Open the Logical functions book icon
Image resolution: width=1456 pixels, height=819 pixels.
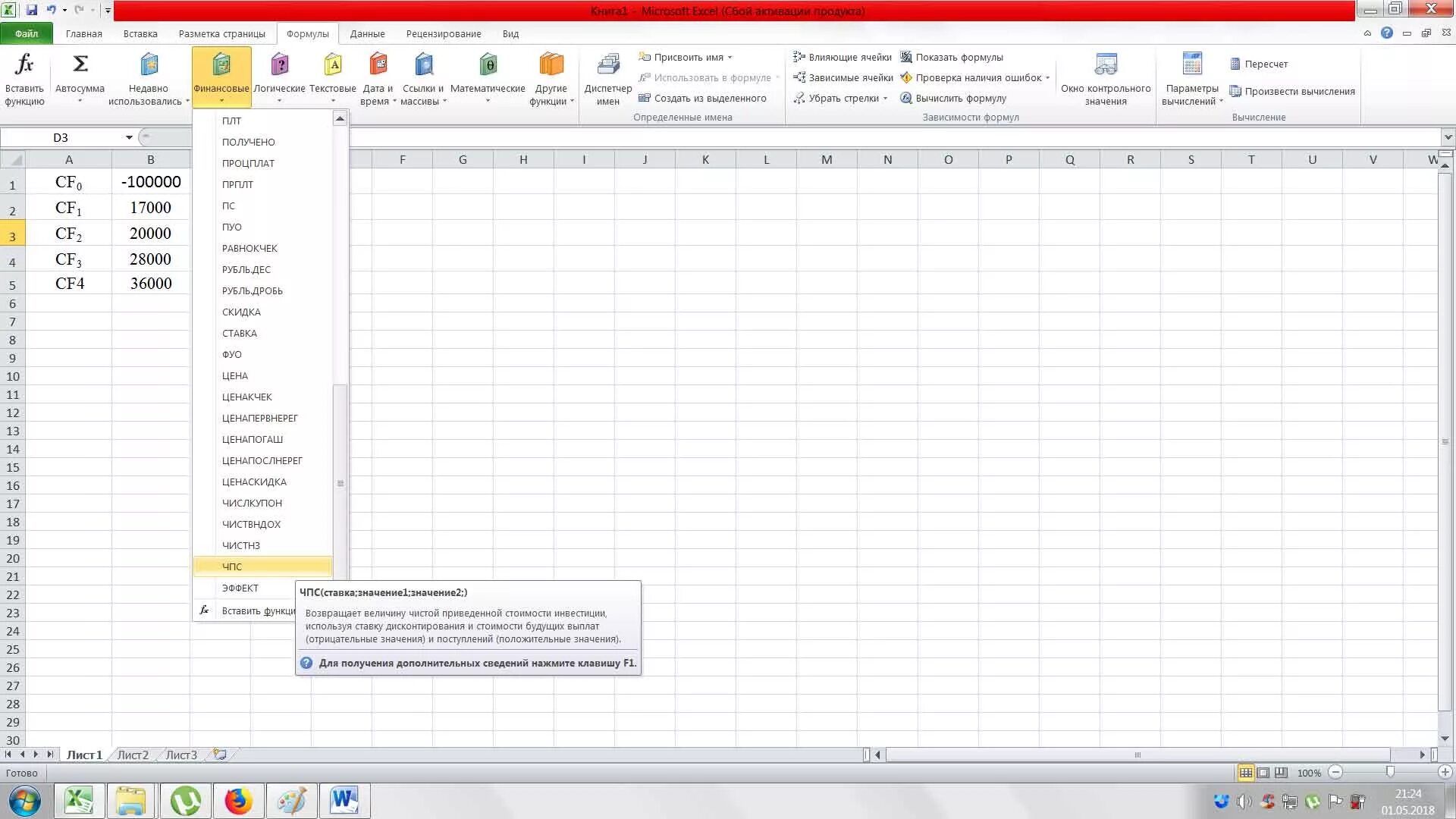pos(279,64)
